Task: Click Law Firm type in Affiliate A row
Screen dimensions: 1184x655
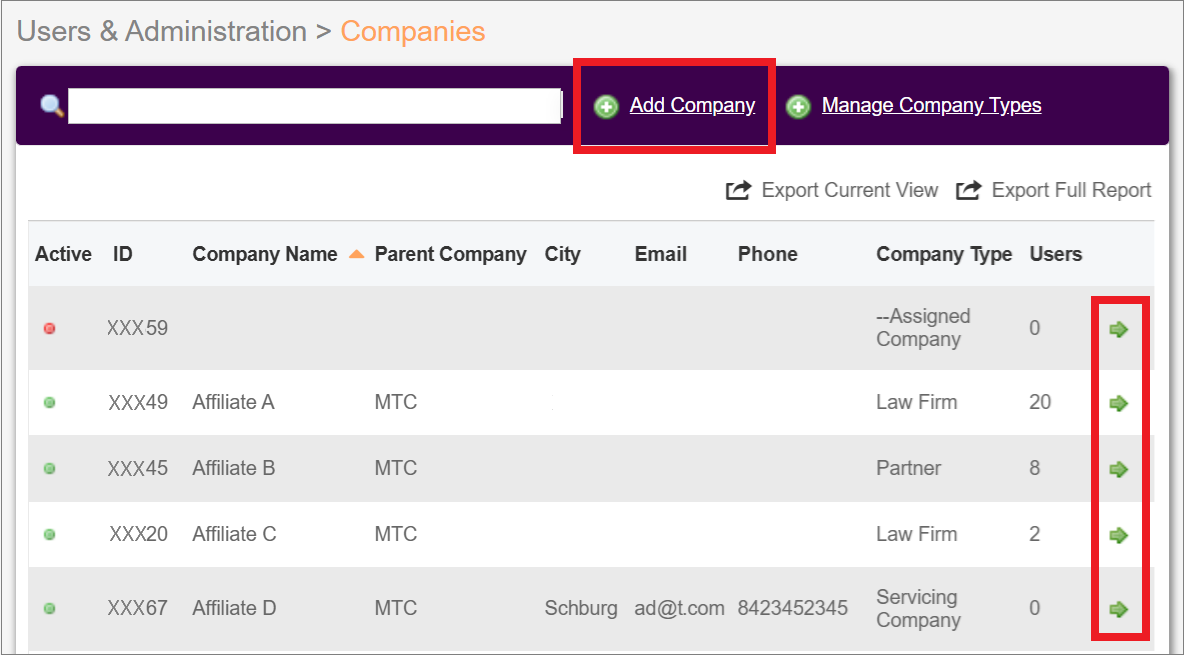Action: click(x=917, y=402)
